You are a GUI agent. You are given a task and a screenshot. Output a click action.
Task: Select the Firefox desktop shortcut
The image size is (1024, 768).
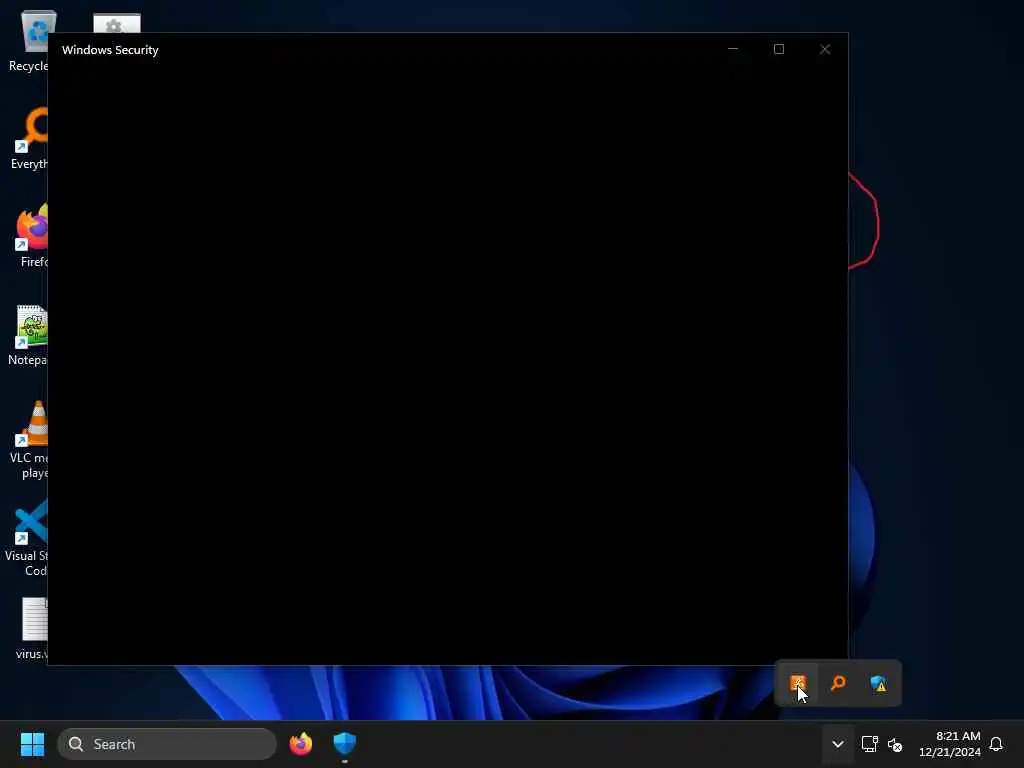point(31,236)
